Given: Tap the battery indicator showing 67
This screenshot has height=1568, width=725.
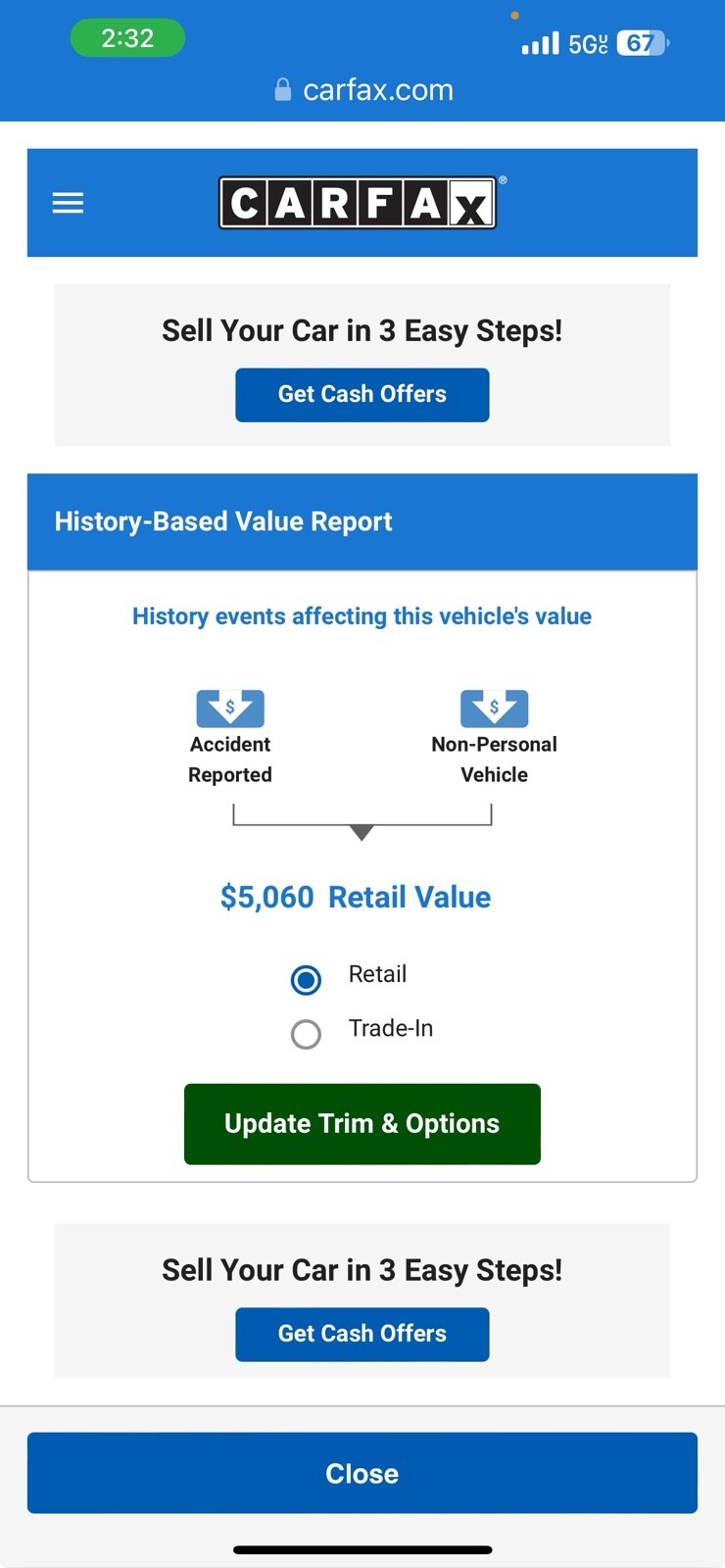Looking at the screenshot, I should (x=643, y=43).
